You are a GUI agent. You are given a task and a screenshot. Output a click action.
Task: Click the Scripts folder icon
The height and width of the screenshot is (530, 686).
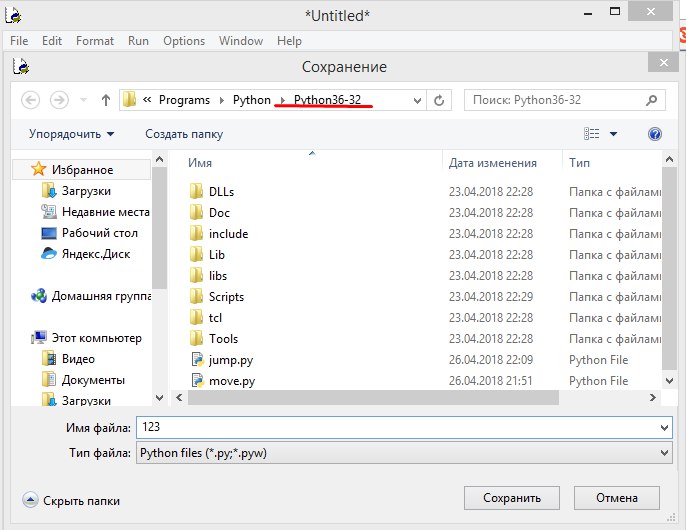[x=196, y=296]
